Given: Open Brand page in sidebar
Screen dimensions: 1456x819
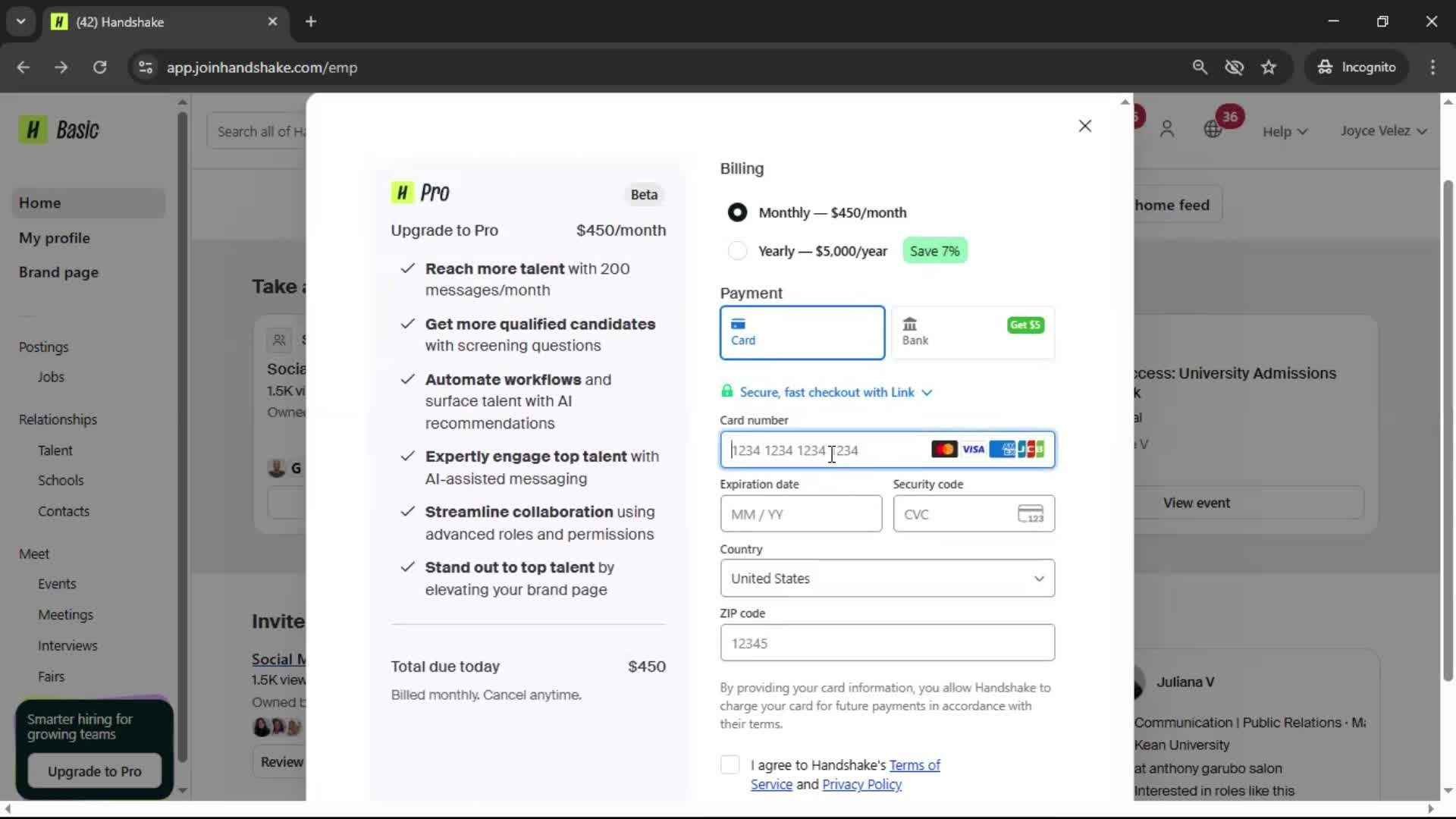Looking at the screenshot, I should click(58, 272).
